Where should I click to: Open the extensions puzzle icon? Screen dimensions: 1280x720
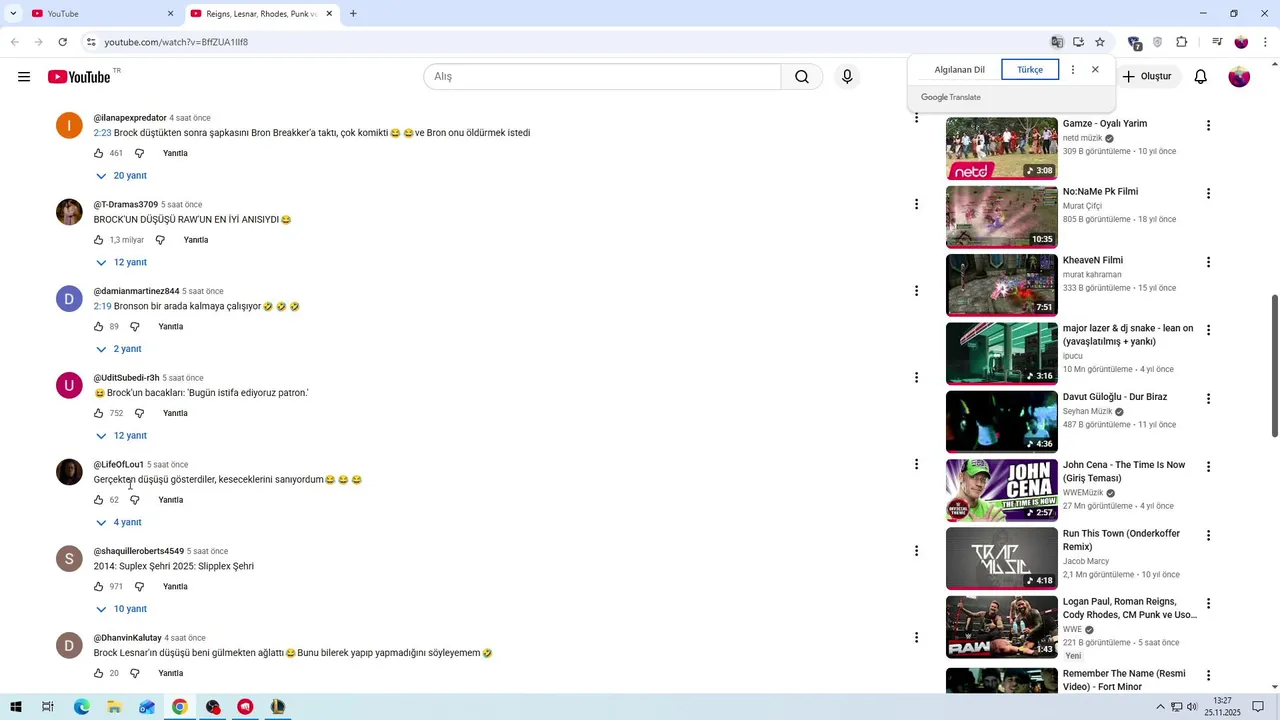point(1181,42)
